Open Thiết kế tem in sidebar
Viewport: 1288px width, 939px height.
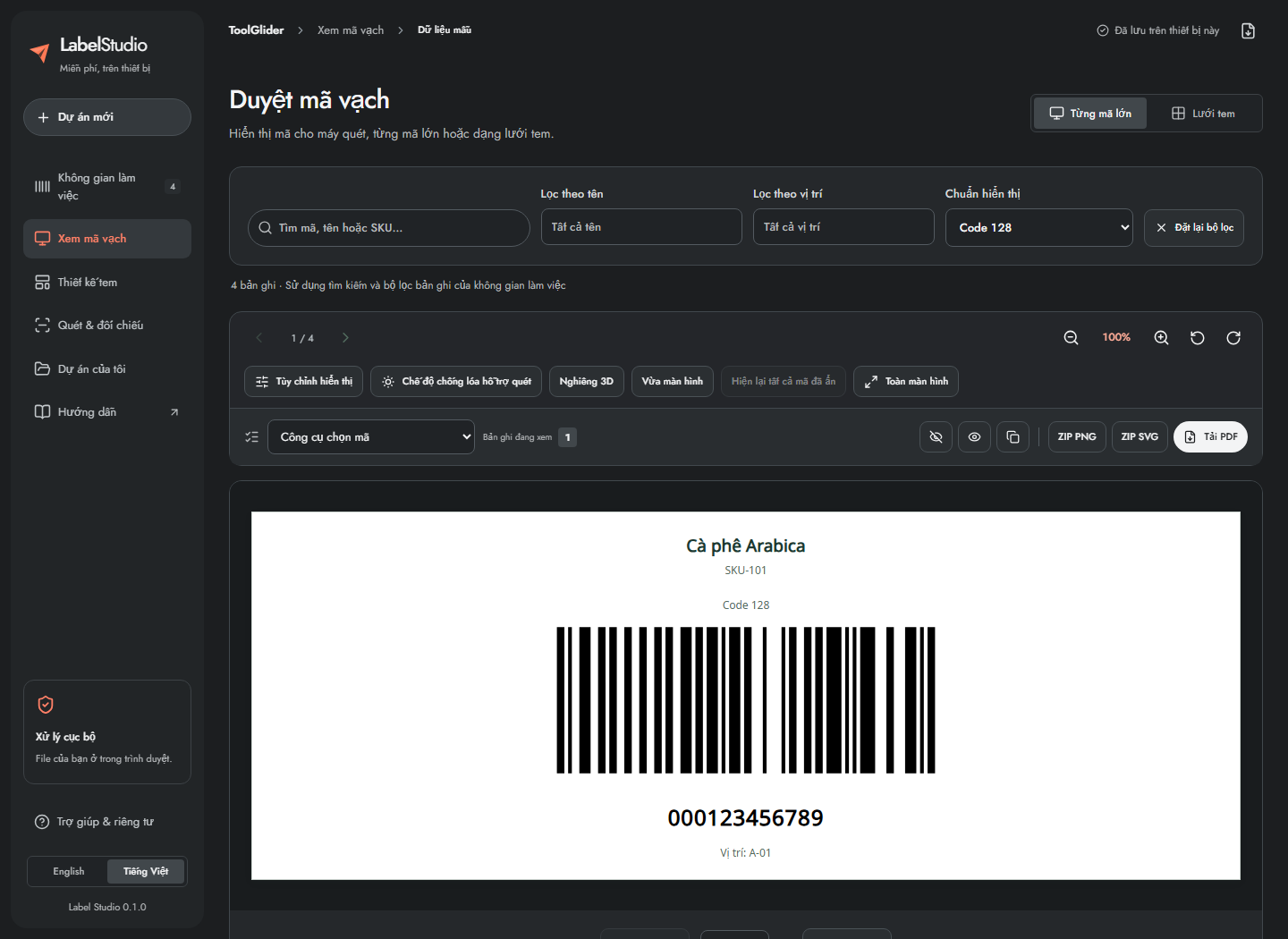coord(107,283)
